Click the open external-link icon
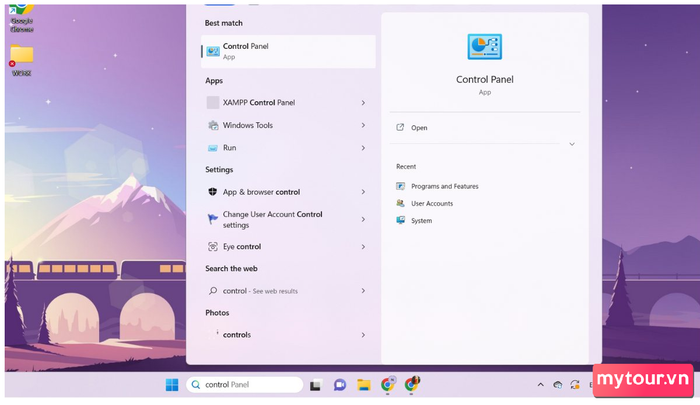Screen dimensions: 700x405 400,127
